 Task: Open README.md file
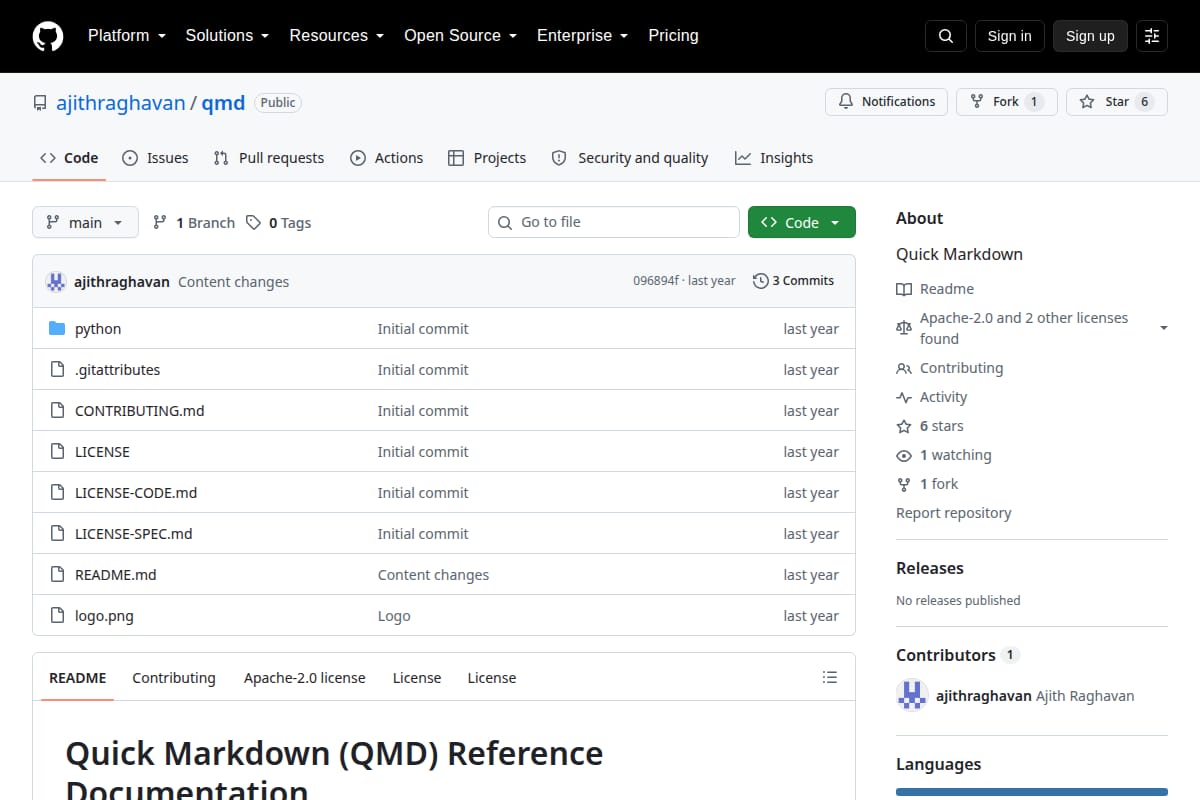coord(116,575)
